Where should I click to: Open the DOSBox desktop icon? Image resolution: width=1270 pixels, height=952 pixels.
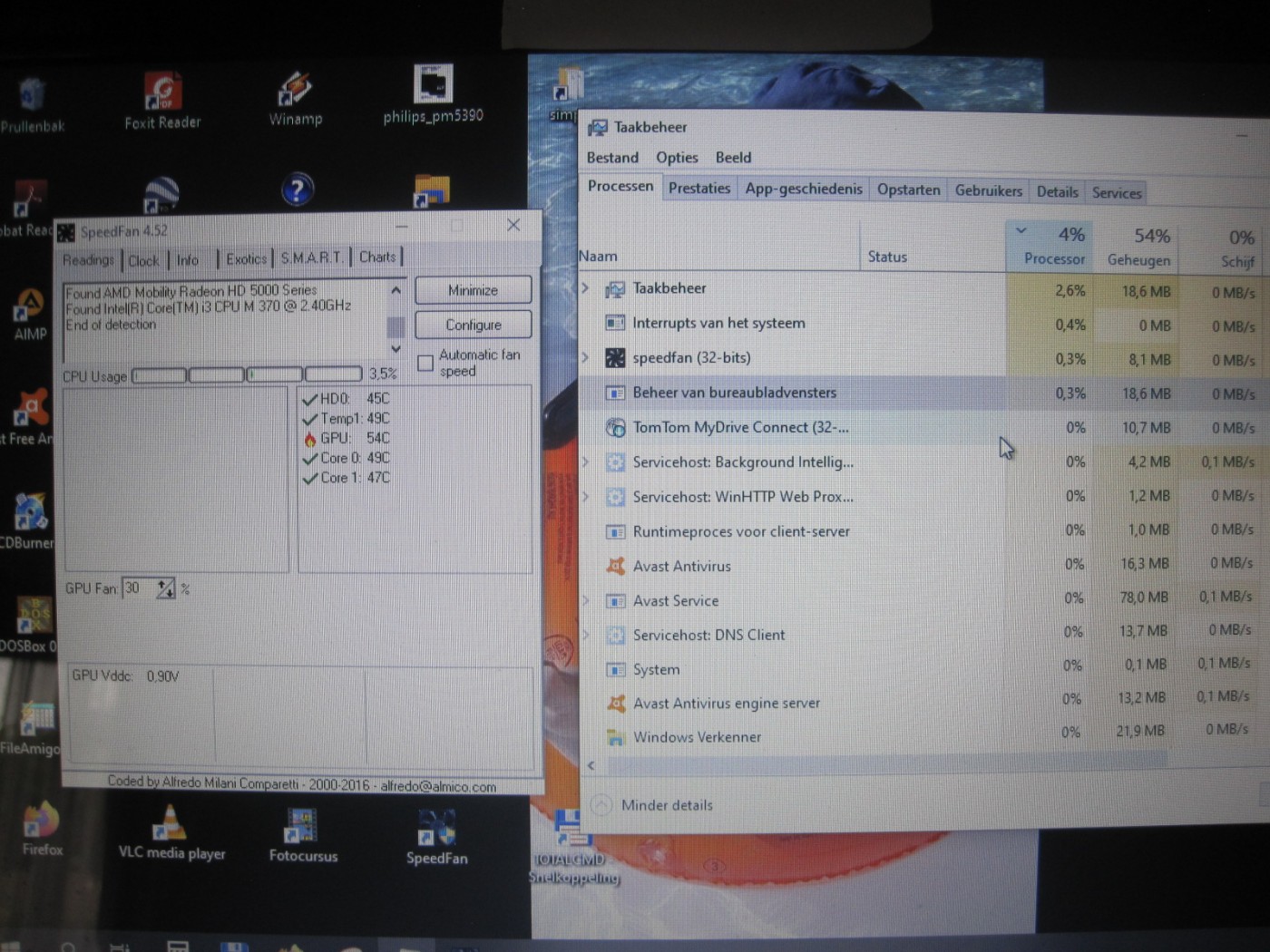[x=31, y=626]
